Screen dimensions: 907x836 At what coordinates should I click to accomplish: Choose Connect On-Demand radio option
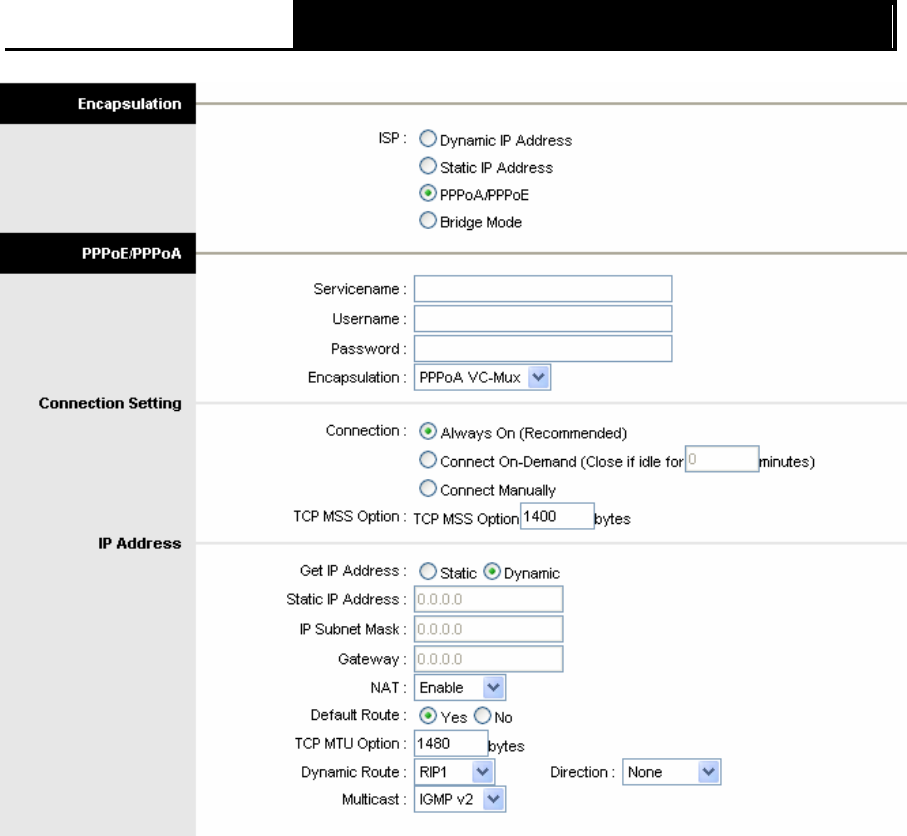tap(427, 460)
